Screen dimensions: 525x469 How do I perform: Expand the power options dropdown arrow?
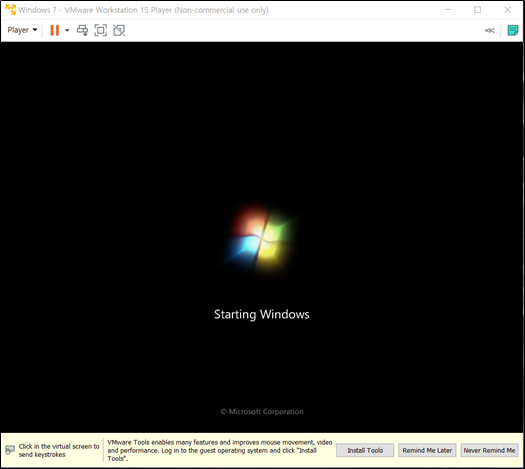(x=67, y=30)
